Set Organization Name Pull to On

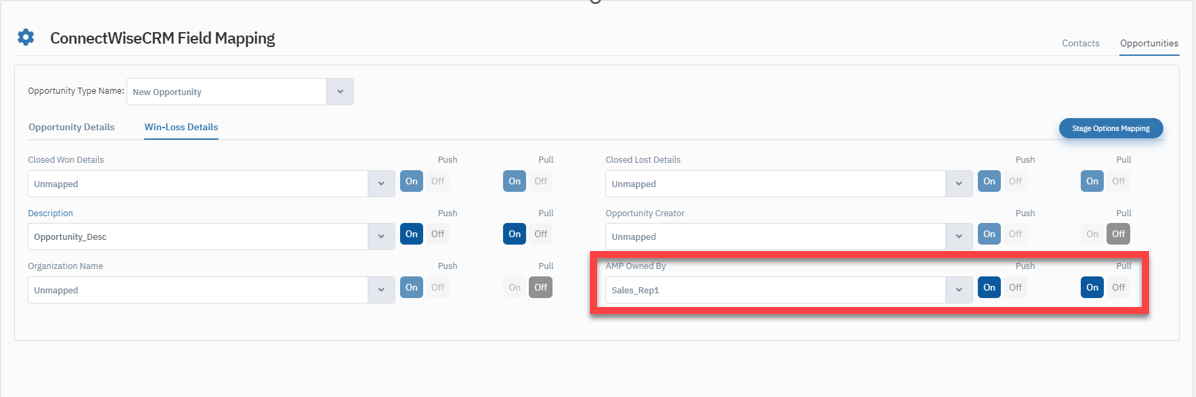pos(515,287)
